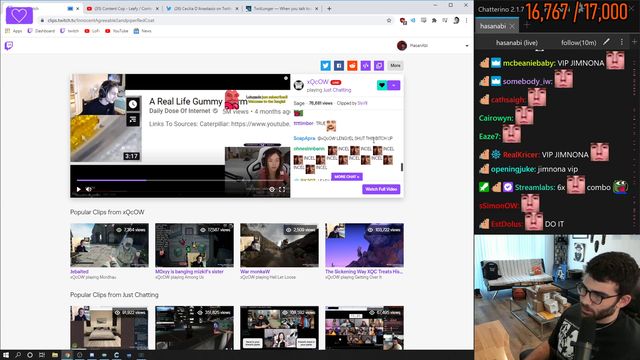Screen dimensions: 640x360
Task: Click the Chrome profile avatar
Action: [456, 20]
